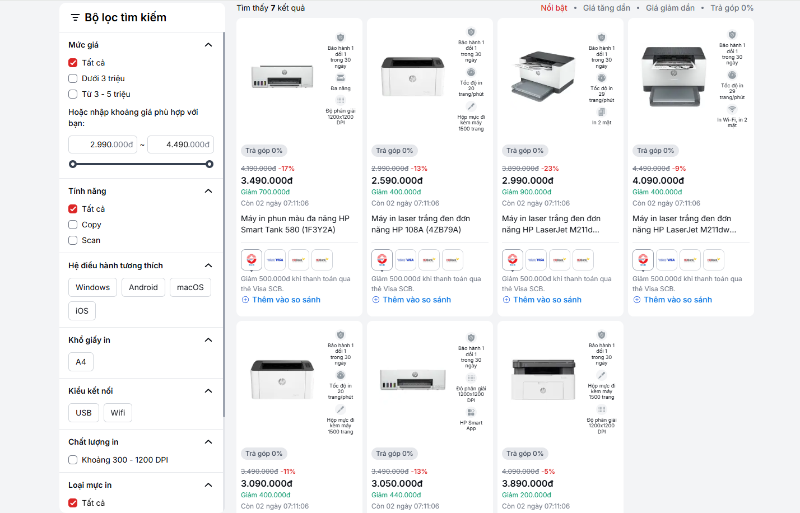Collapse the Hệ điều hành tương thích section
Image resolution: width=800 pixels, height=513 pixels.
[x=208, y=265]
